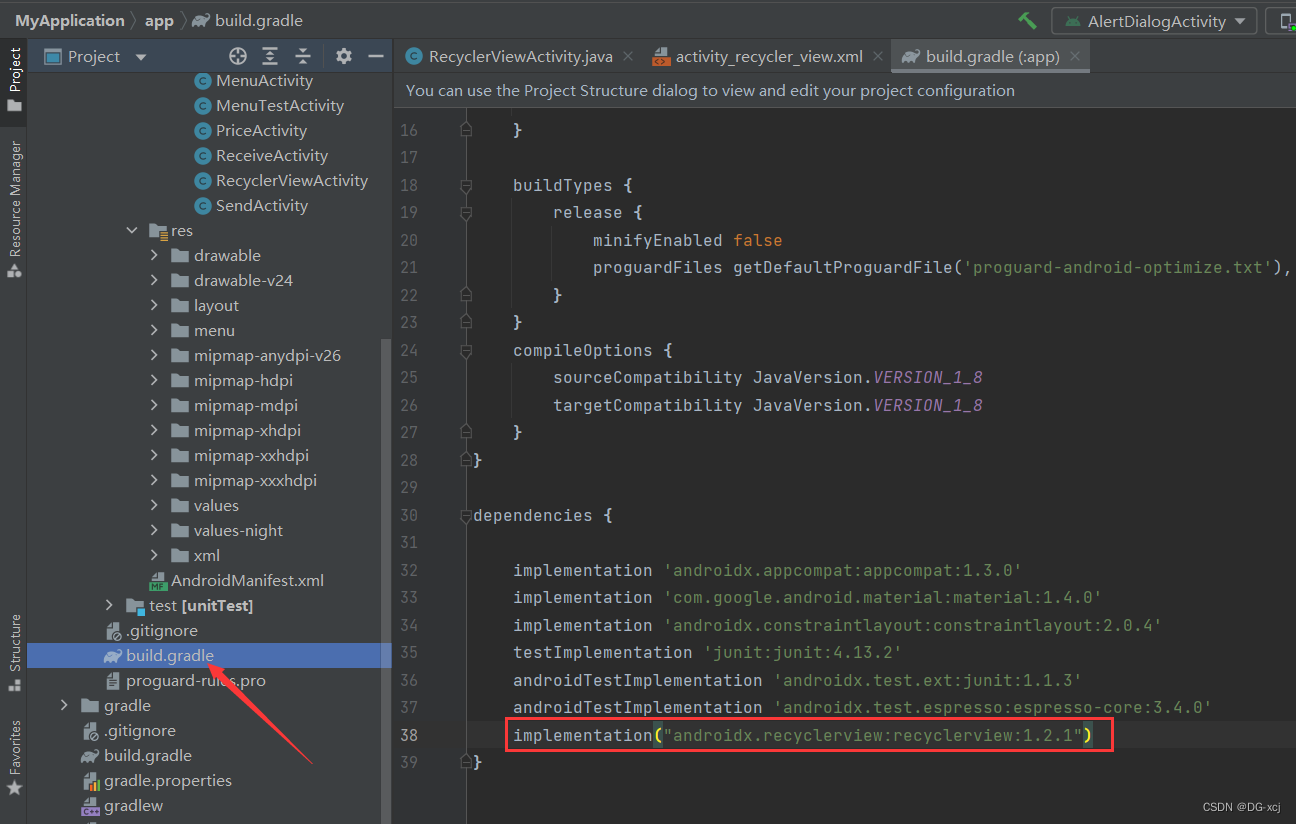Select mipmap-hdpi folder
The height and width of the screenshot is (824, 1296).
232,381
